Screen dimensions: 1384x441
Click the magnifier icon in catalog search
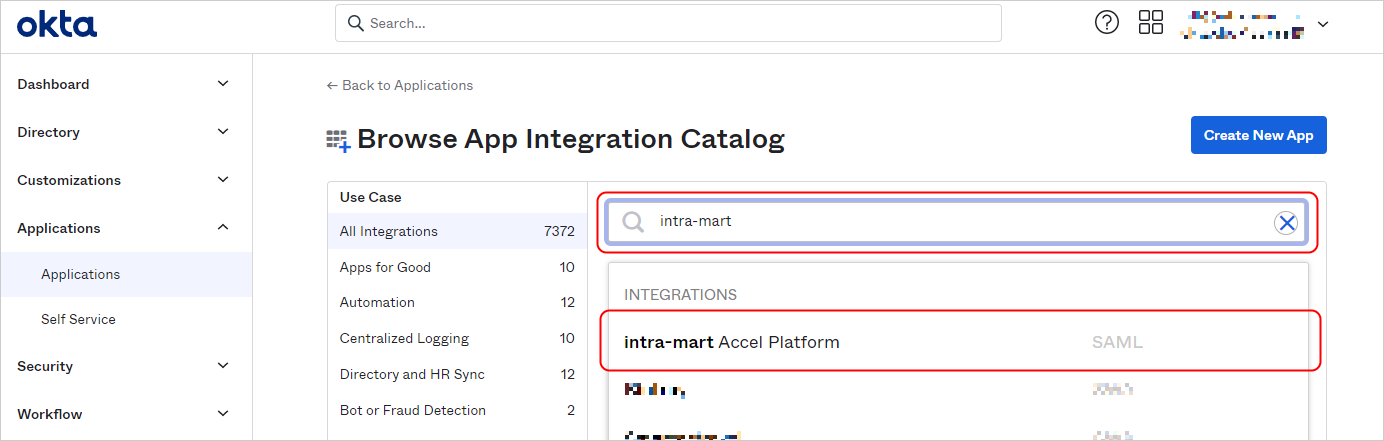click(x=633, y=222)
